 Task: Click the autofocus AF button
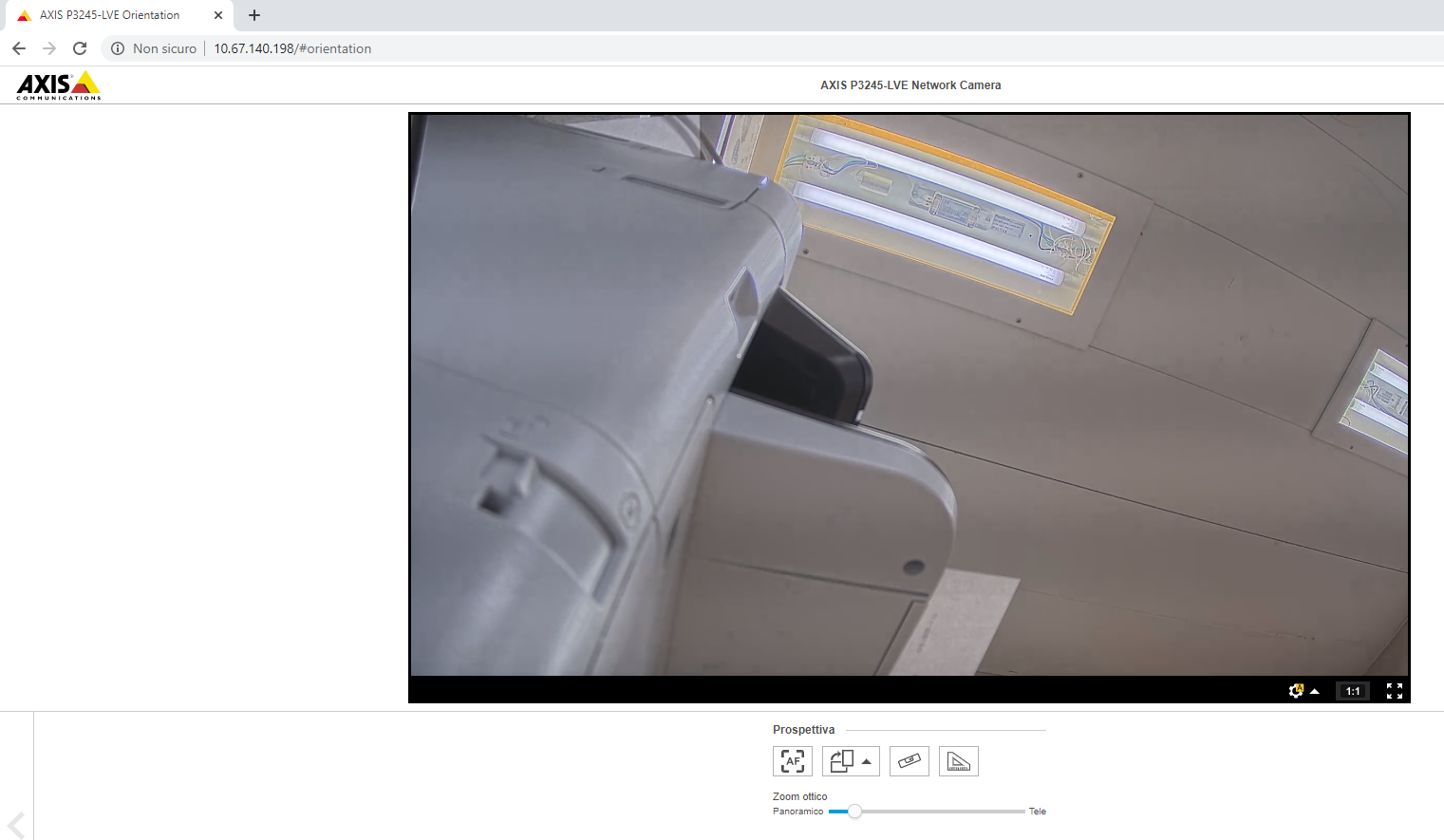point(793,761)
